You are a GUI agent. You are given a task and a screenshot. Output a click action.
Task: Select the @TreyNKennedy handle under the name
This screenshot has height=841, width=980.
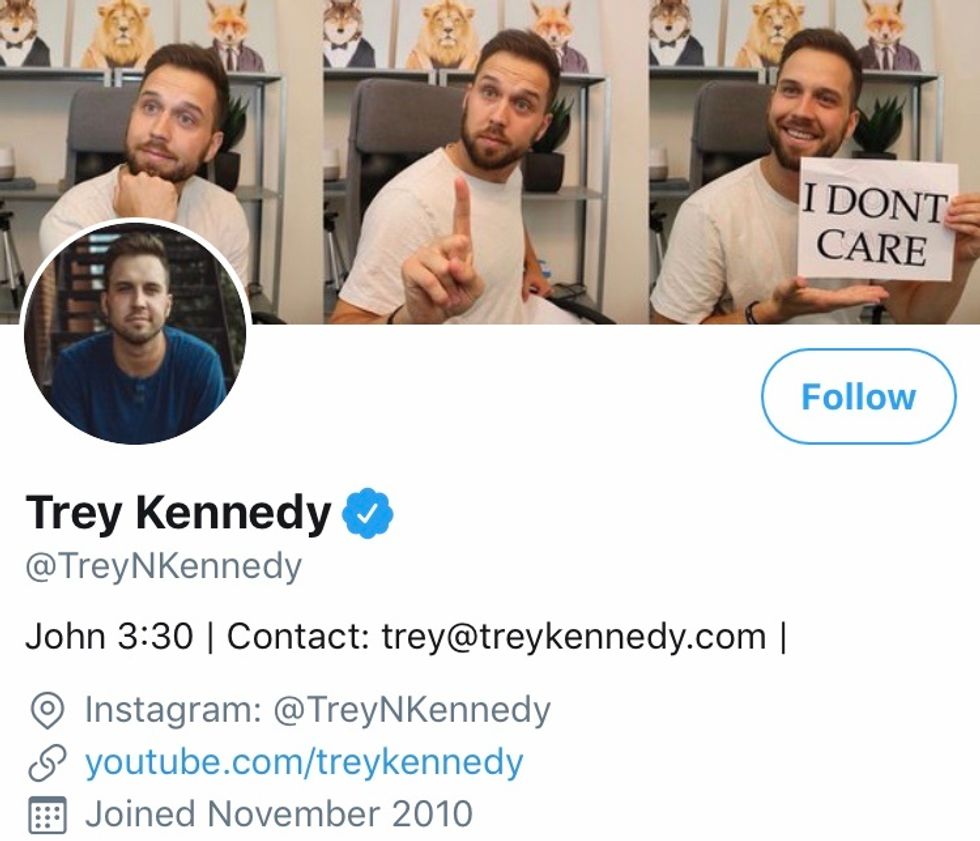pos(163,566)
